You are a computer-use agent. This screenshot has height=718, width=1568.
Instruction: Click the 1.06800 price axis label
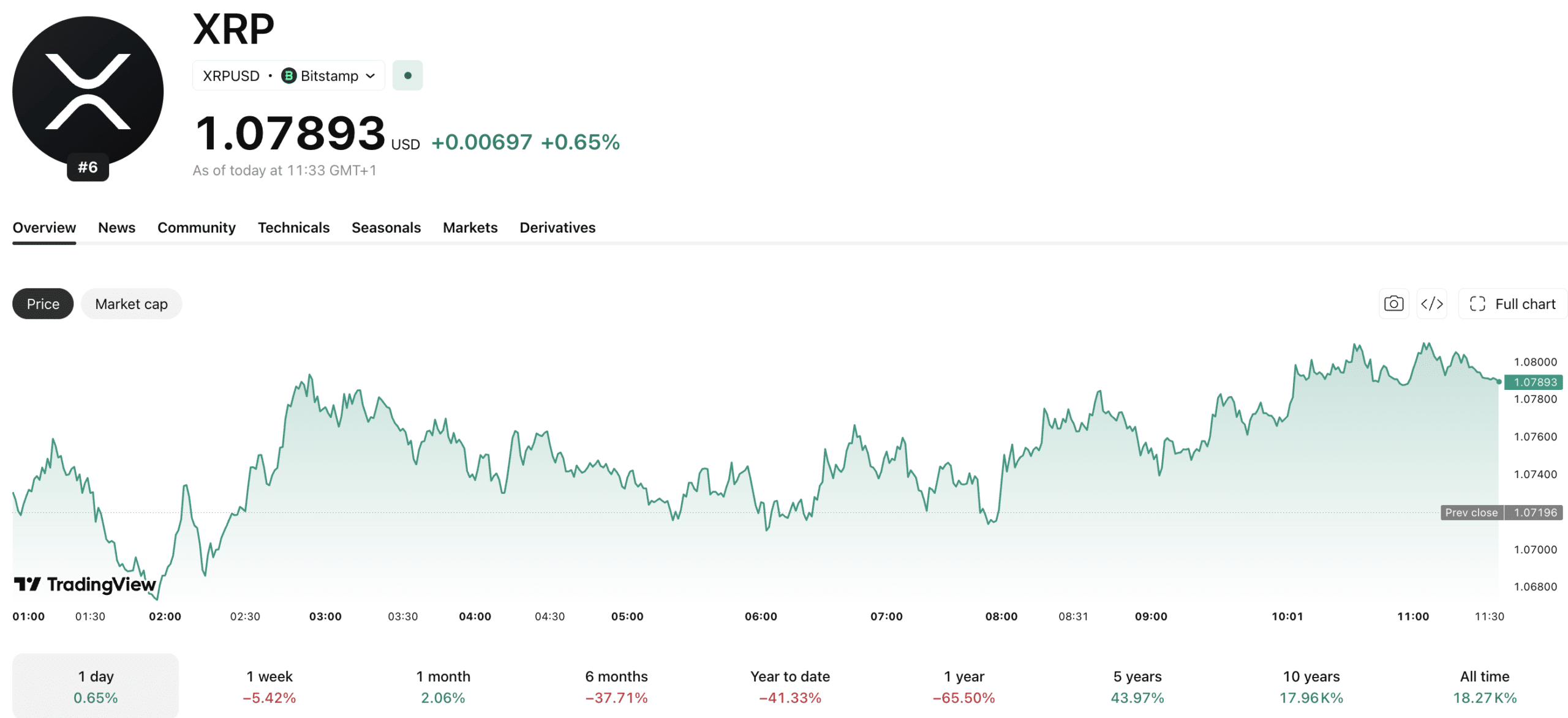[1535, 586]
